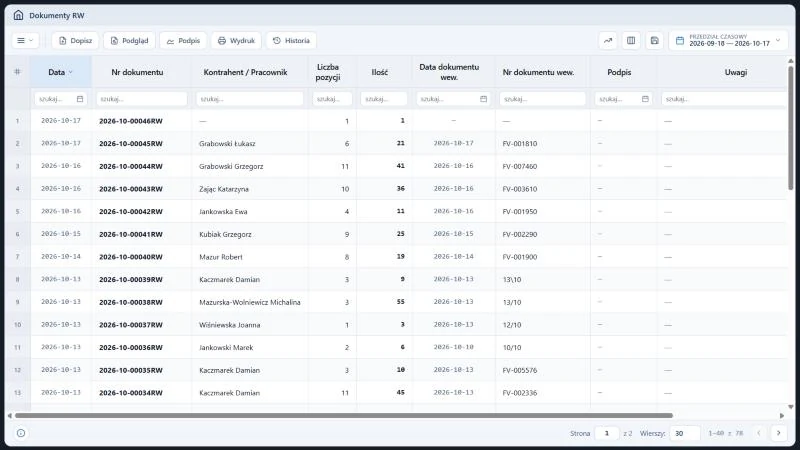
Task: Click the Podpis toolbar button
Action: click(183, 40)
